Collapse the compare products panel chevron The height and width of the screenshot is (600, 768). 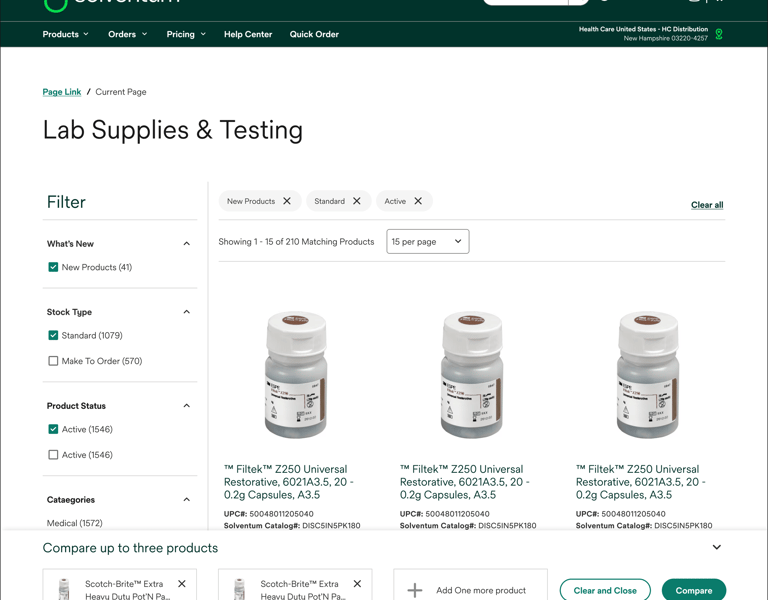coord(717,547)
